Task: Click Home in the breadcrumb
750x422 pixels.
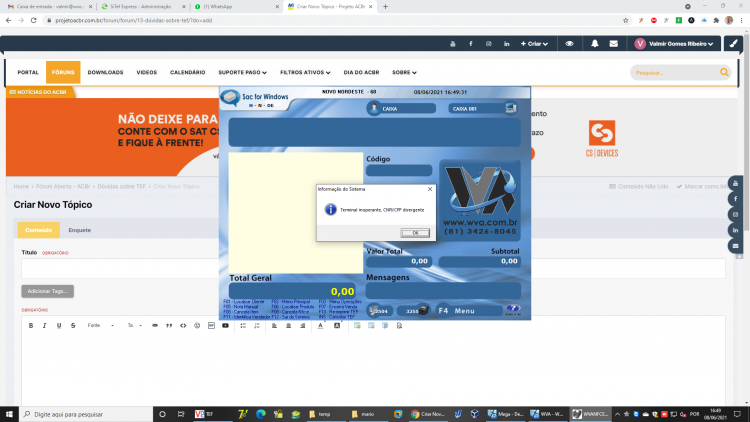Action: pyautogui.click(x=21, y=187)
